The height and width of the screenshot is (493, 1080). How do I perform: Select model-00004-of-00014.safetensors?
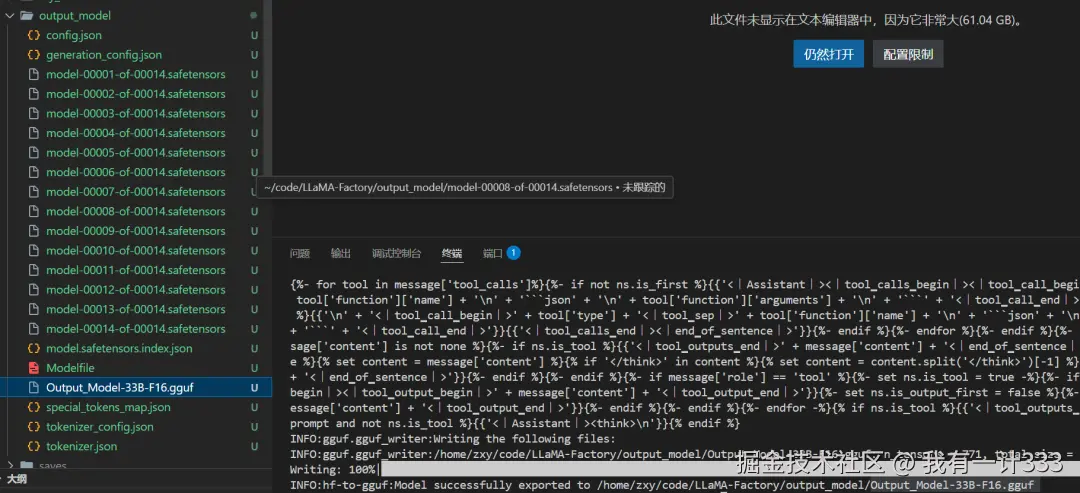[136, 133]
